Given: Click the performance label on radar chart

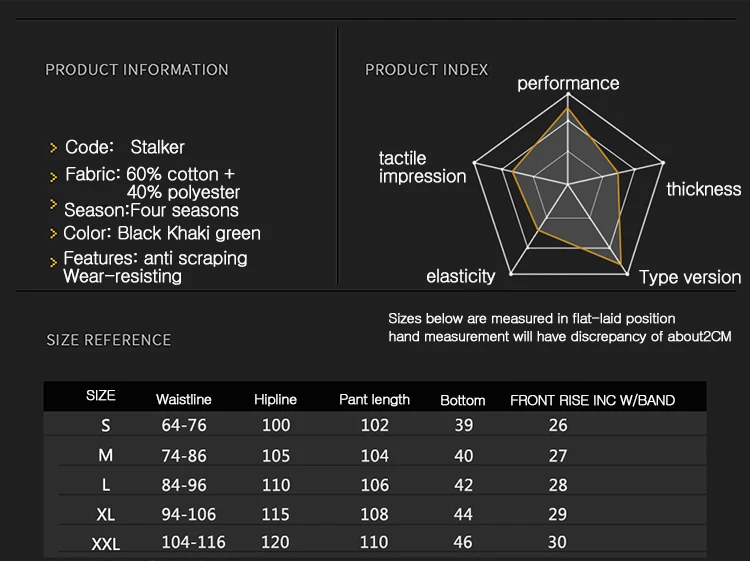Looking at the screenshot, I should [568, 84].
